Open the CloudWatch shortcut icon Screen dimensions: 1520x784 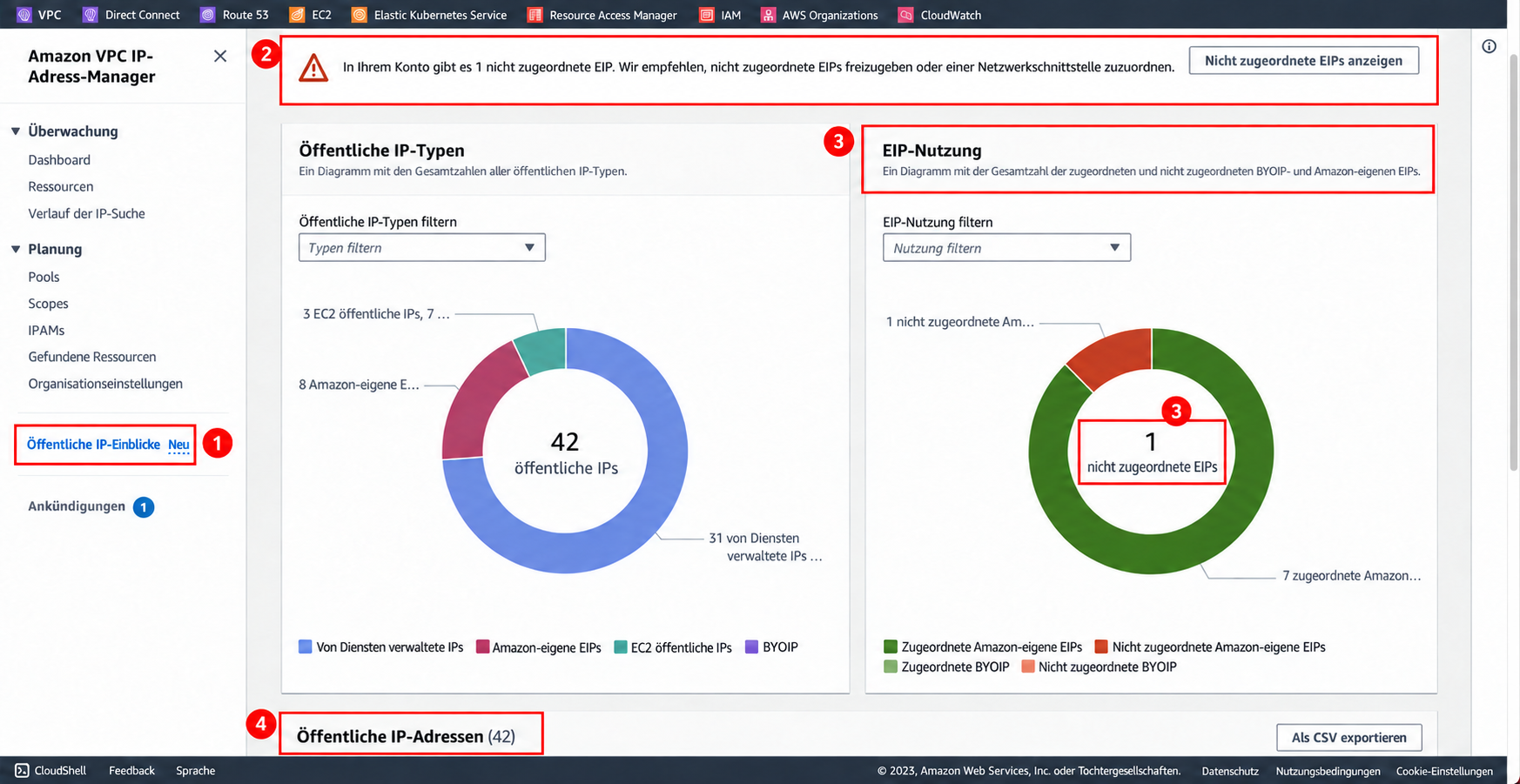click(x=906, y=15)
